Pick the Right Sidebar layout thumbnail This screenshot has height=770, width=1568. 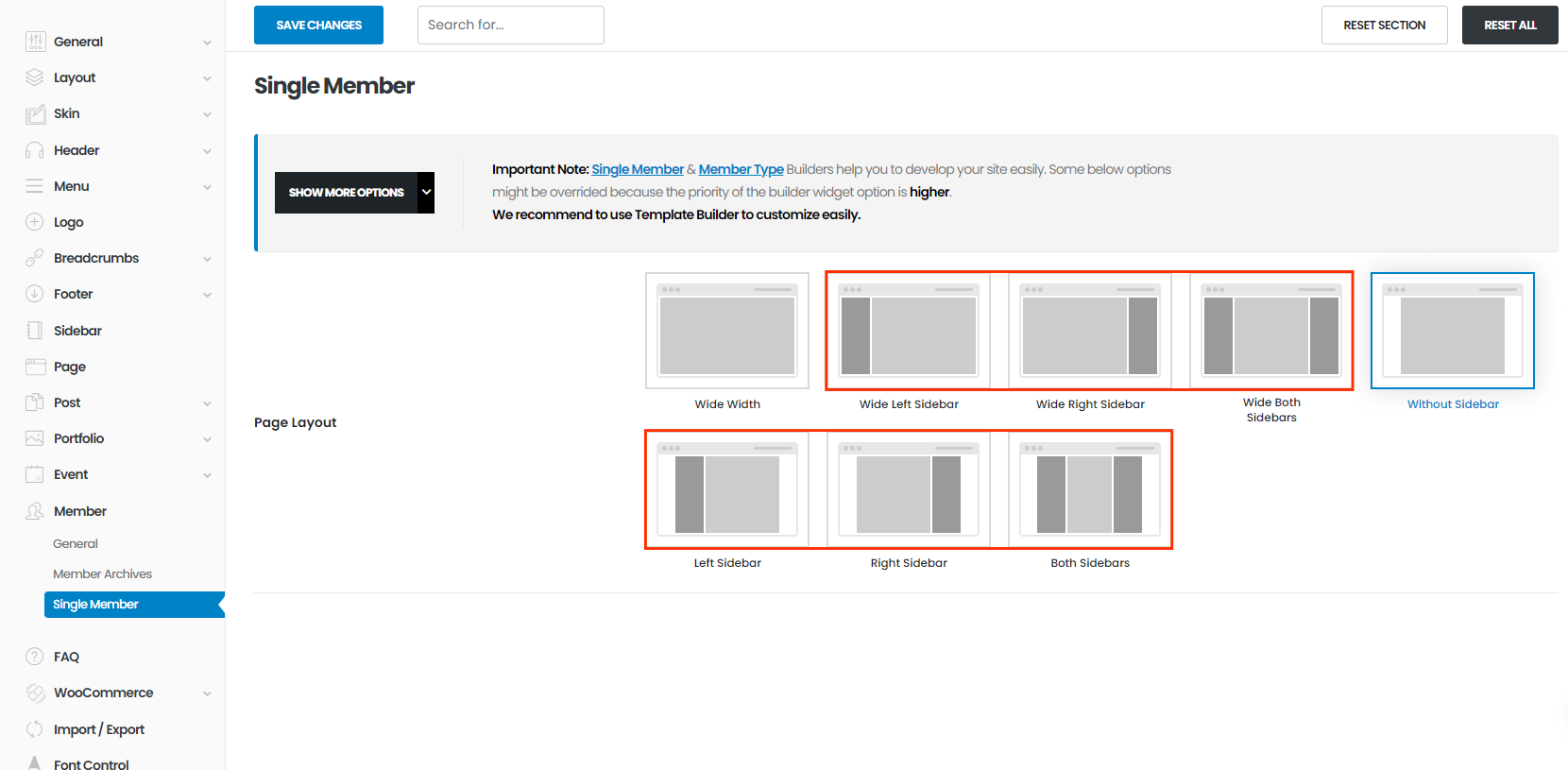point(908,489)
